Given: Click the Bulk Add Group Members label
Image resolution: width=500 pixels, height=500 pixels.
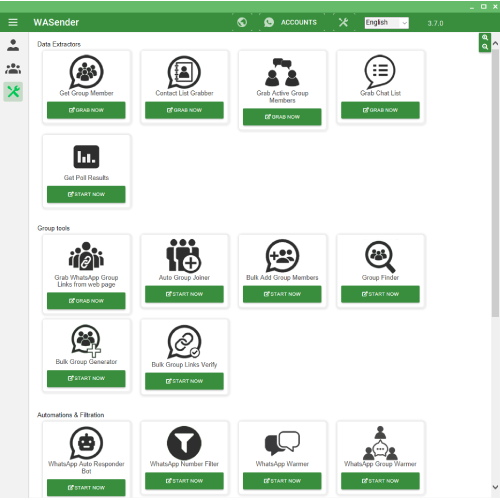Looking at the screenshot, I should coord(282,277).
